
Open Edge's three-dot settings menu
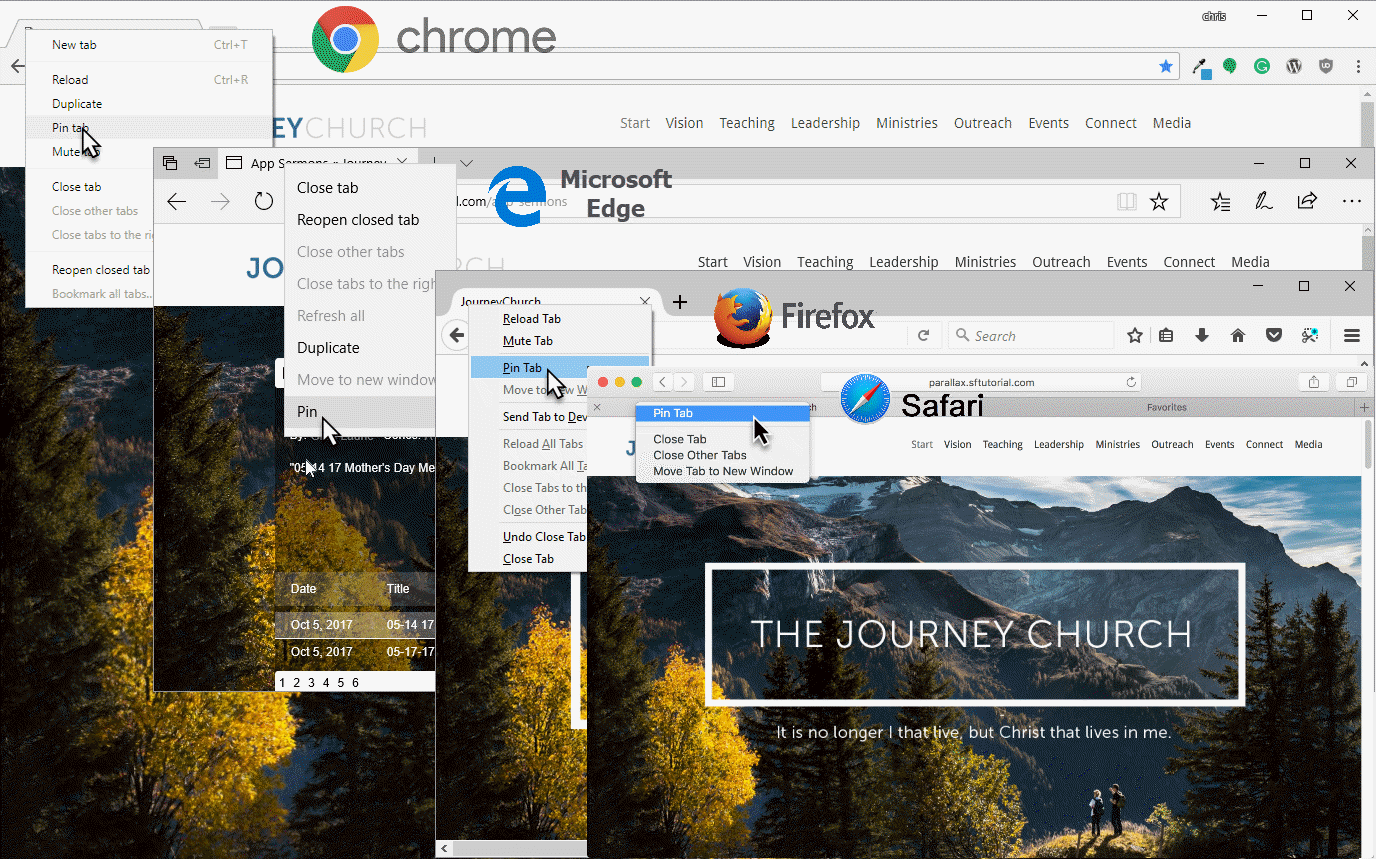[x=1352, y=202]
